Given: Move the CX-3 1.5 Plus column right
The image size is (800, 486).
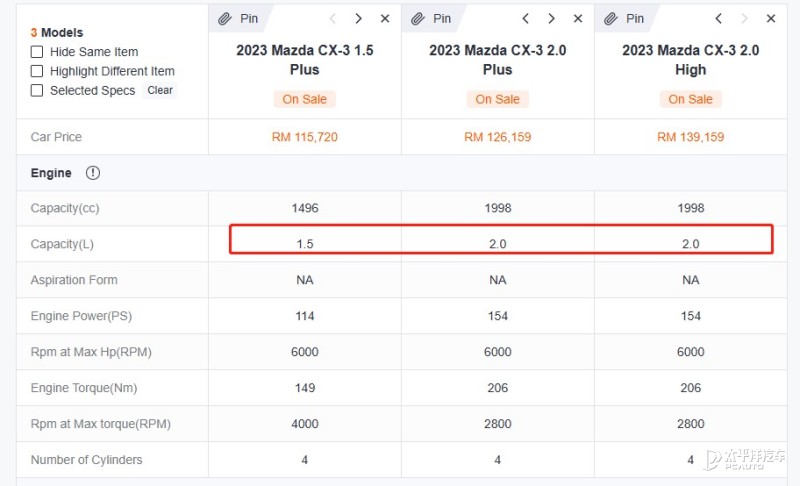Looking at the screenshot, I should tap(358, 19).
